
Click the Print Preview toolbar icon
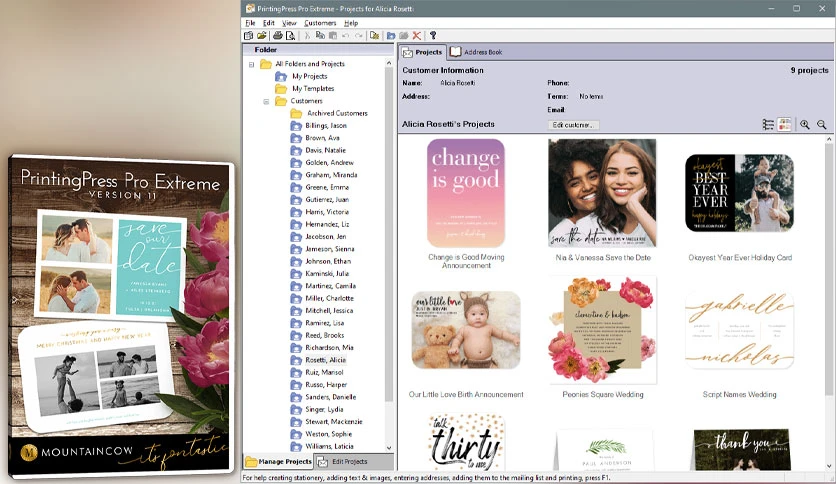(x=291, y=36)
